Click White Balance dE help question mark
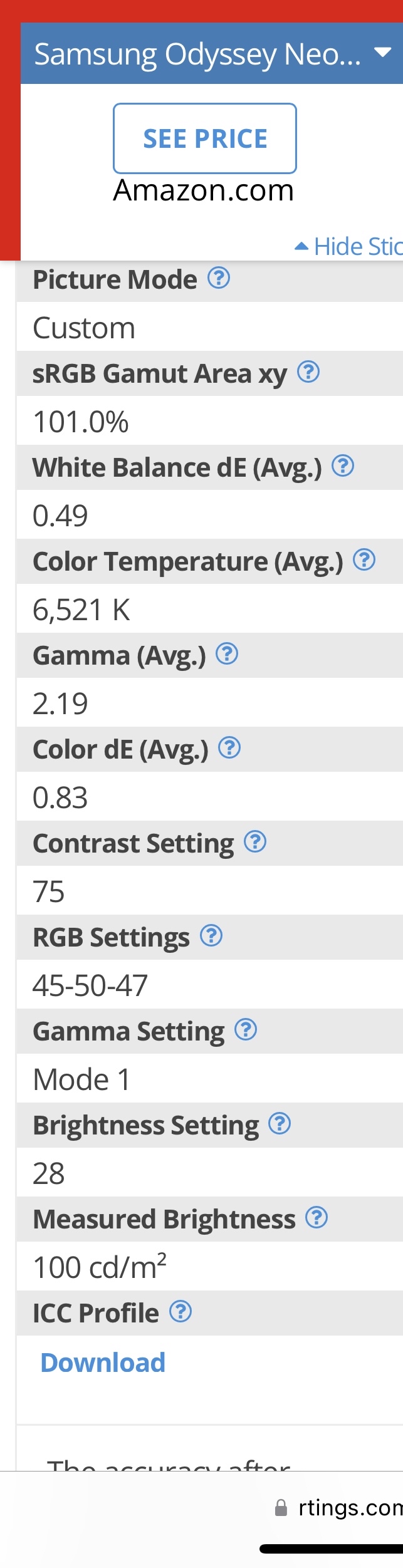 click(343, 465)
